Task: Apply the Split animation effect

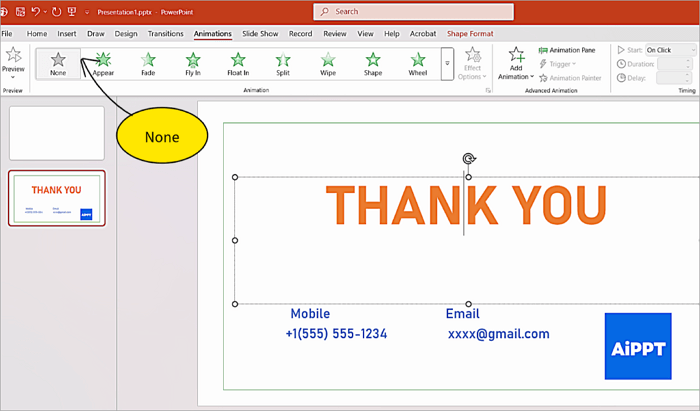Action: [x=283, y=63]
